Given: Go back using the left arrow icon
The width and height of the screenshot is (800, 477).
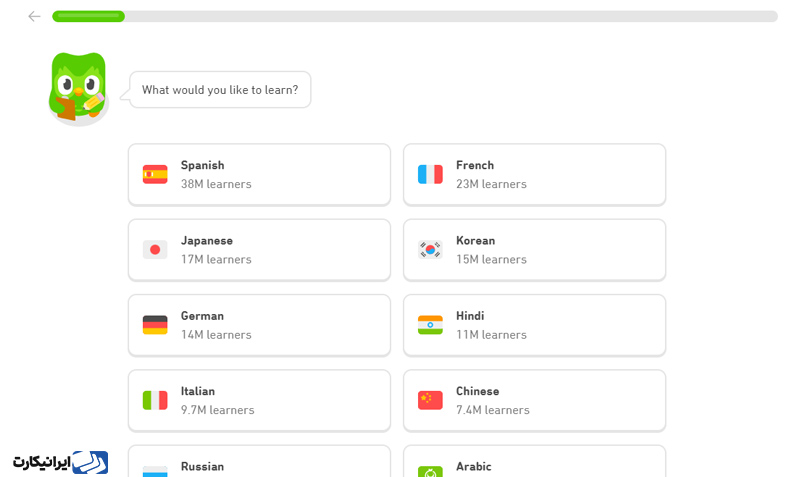Looking at the screenshot, I should coord(34,16).
